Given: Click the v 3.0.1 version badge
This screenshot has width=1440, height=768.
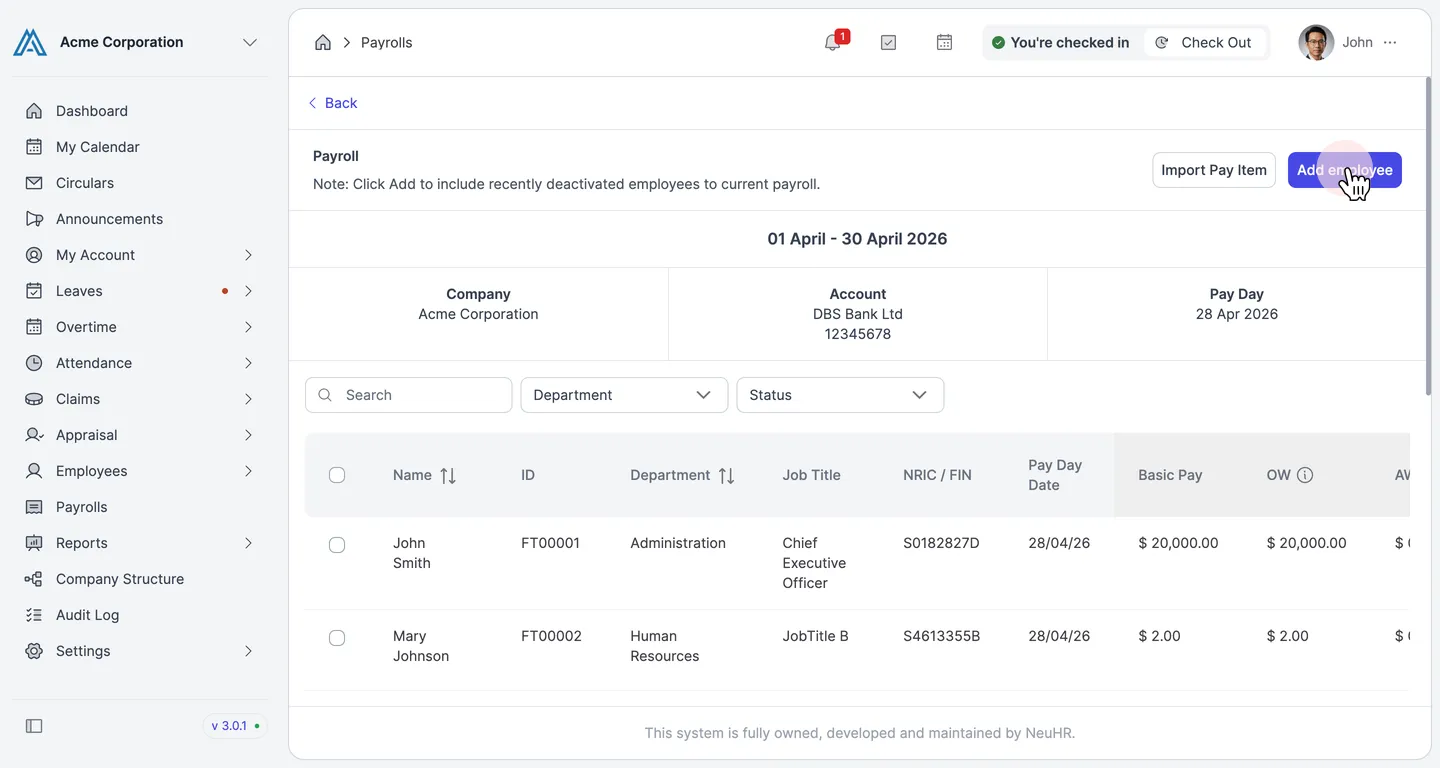Looking at the screenshot, I should point(236,726).
